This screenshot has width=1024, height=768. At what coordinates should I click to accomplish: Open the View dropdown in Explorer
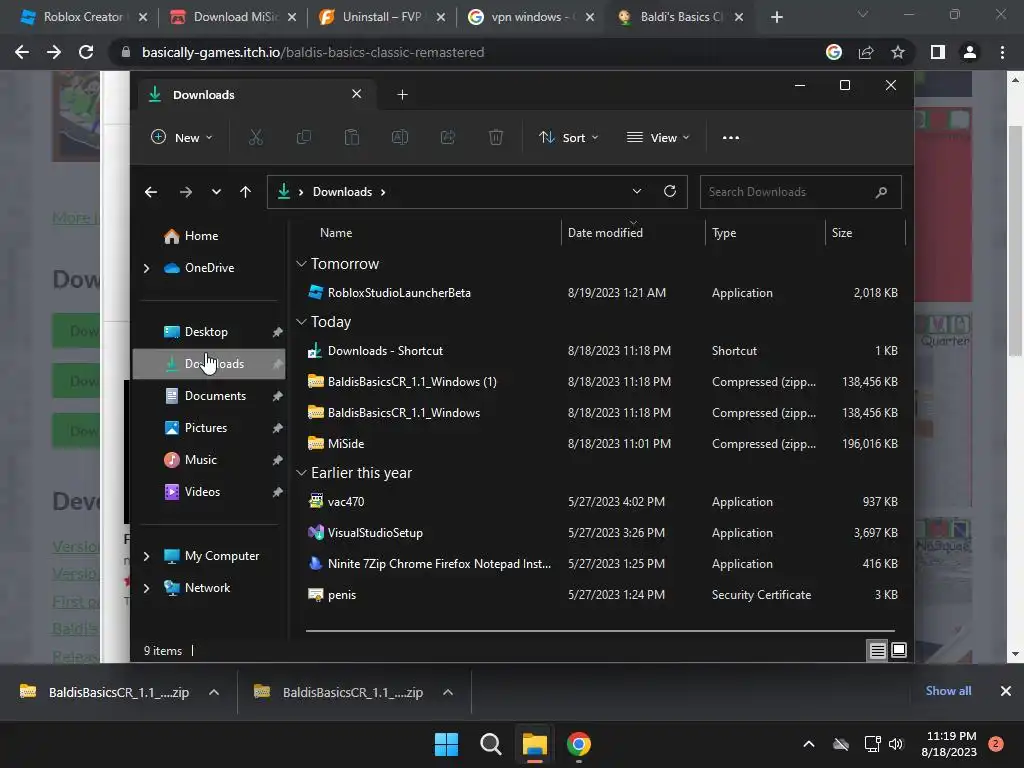click(x=658, y=137)
